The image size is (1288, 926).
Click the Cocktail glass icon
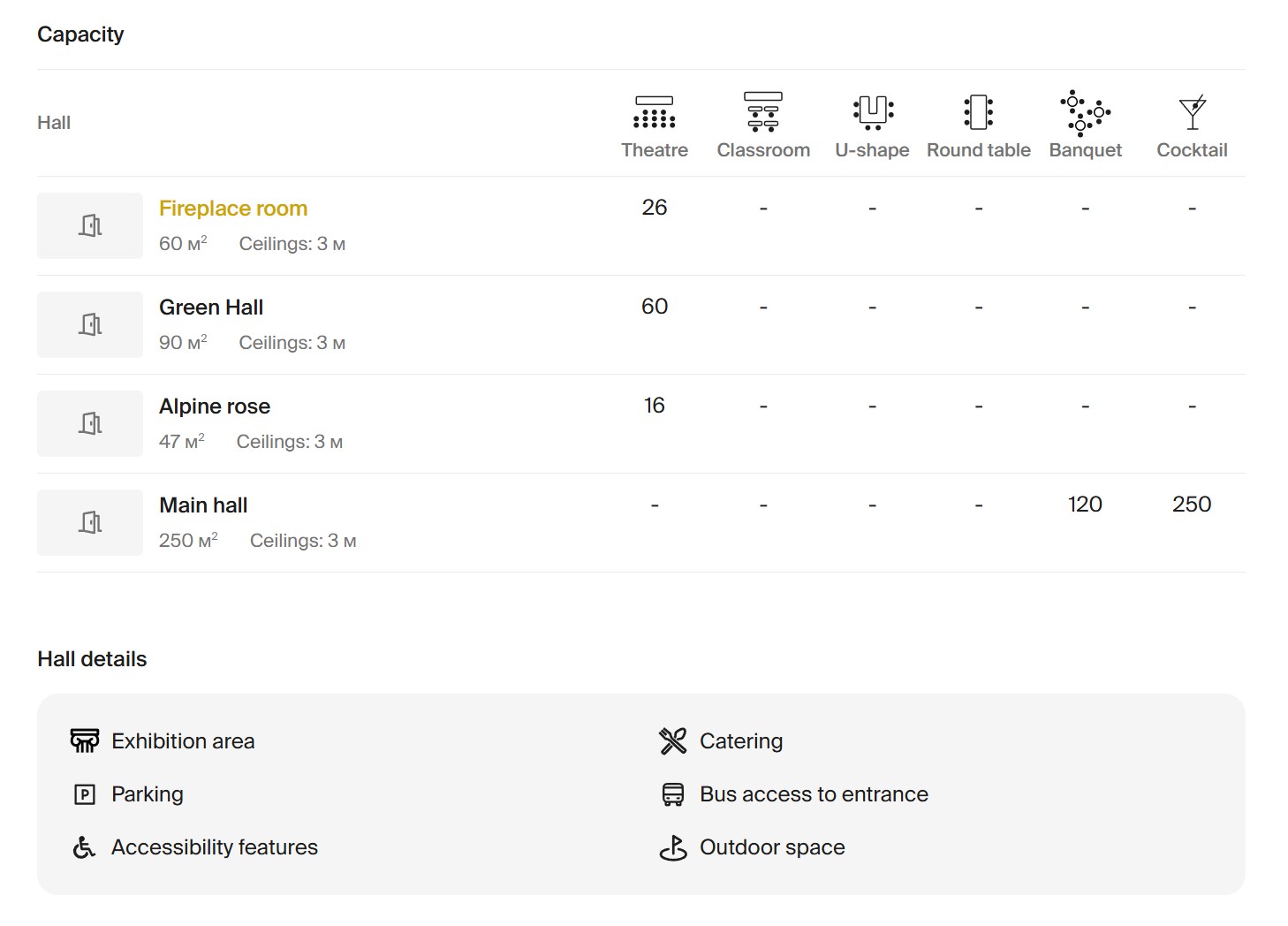click(1192, 112)
